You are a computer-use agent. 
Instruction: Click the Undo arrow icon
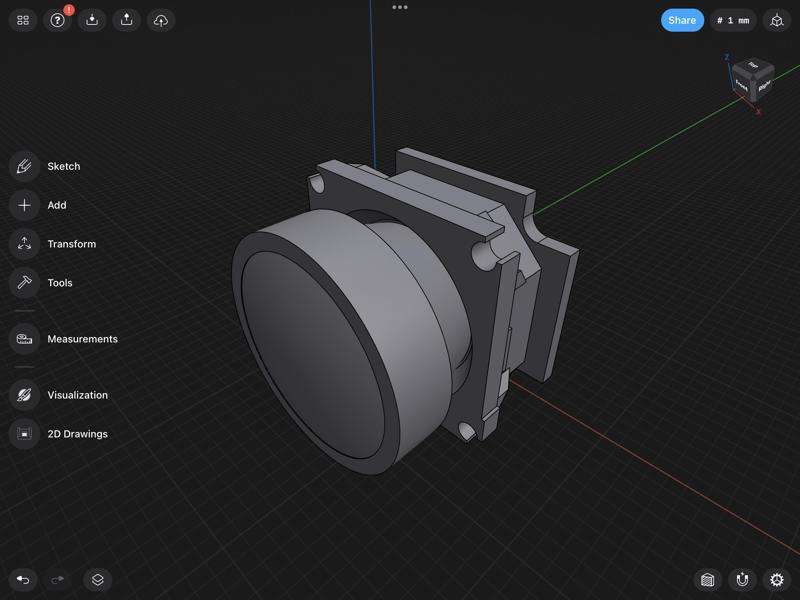23,579
